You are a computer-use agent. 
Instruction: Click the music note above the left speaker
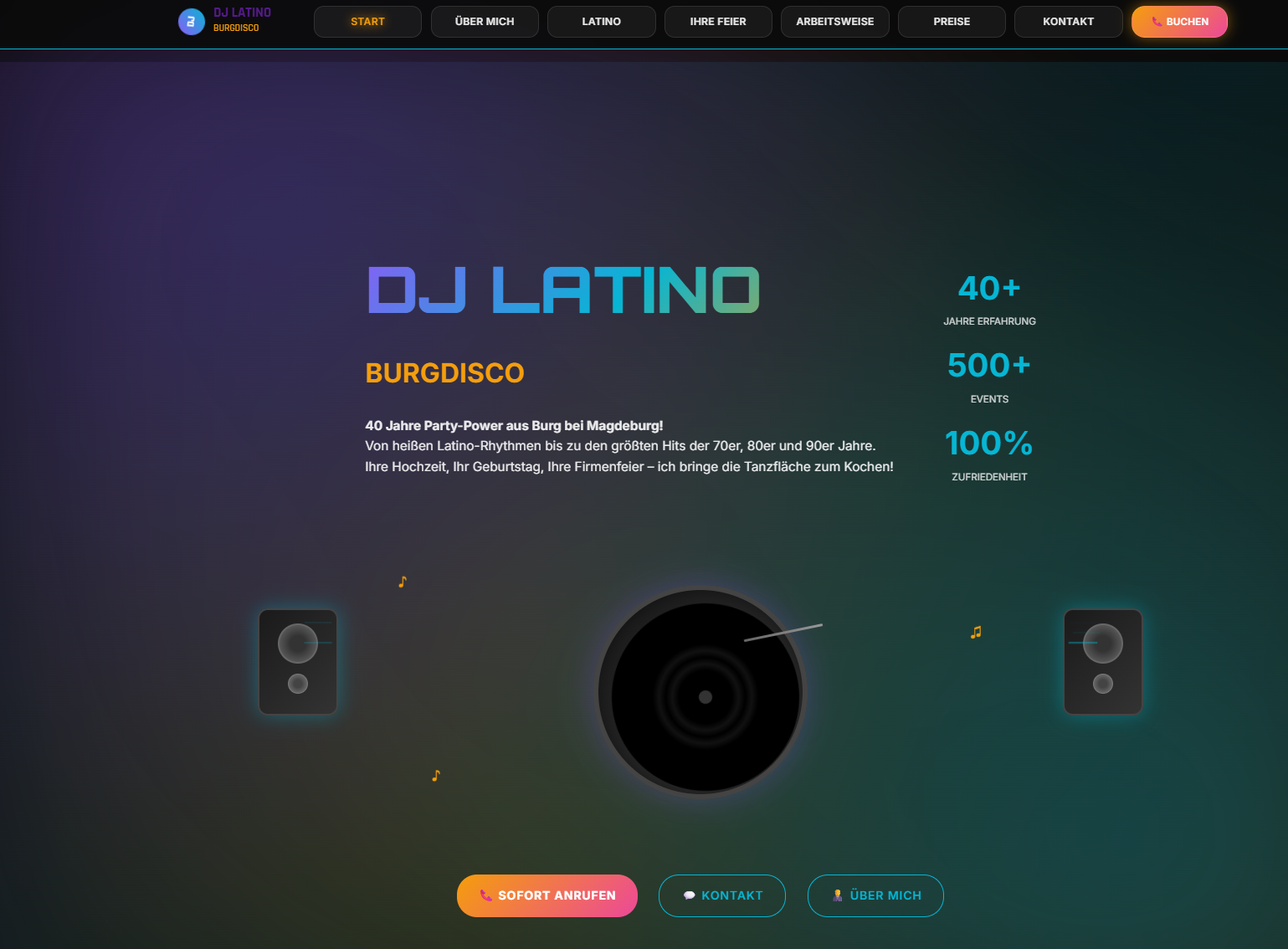pyautogui.click(x=403, y=582)
